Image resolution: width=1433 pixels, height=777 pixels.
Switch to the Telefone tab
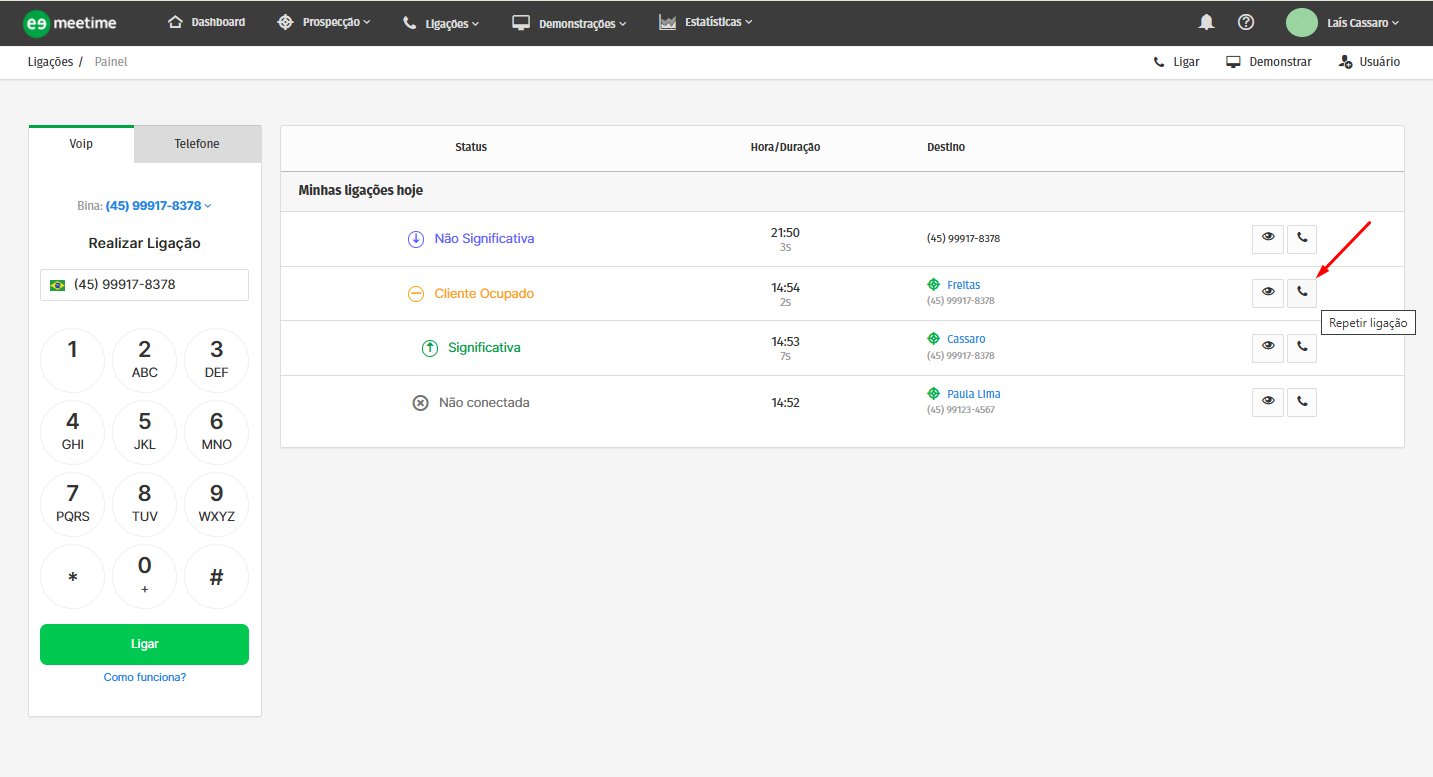[197, 144]
